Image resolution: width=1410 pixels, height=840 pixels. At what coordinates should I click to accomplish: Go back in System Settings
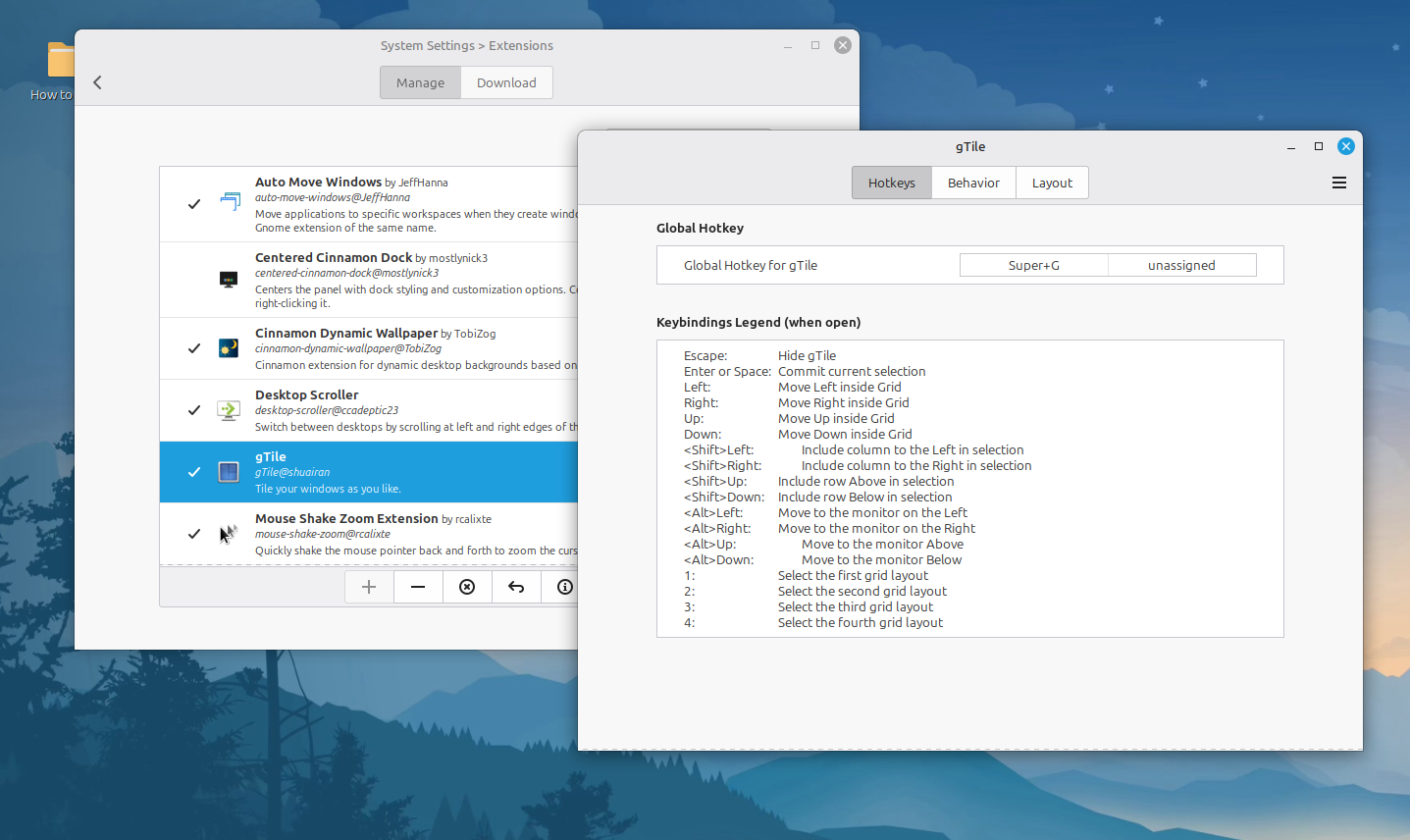97,82
